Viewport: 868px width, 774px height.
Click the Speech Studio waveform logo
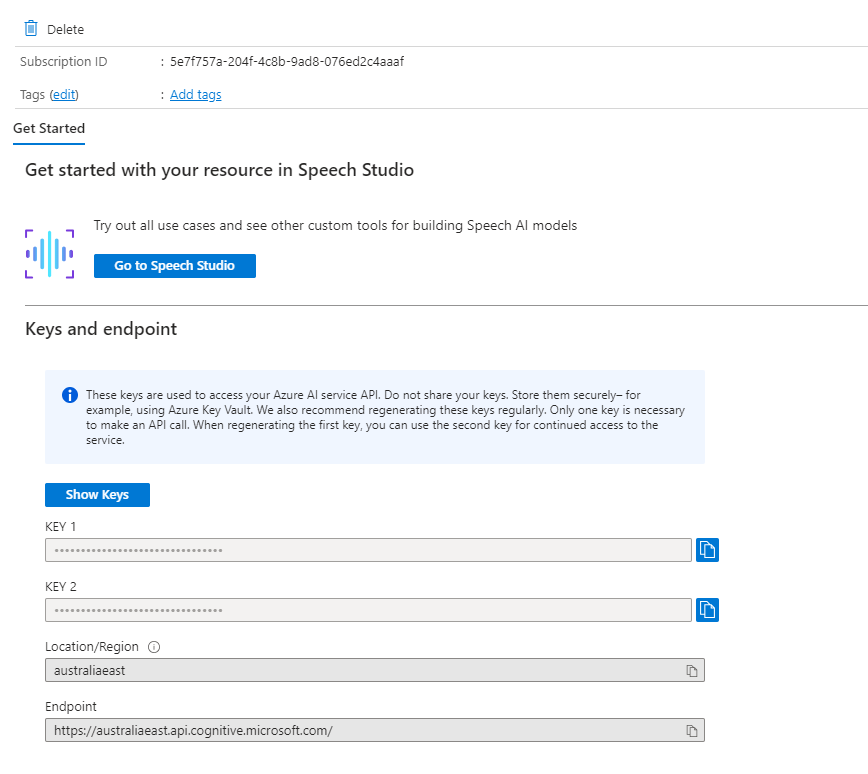(49, 253)
